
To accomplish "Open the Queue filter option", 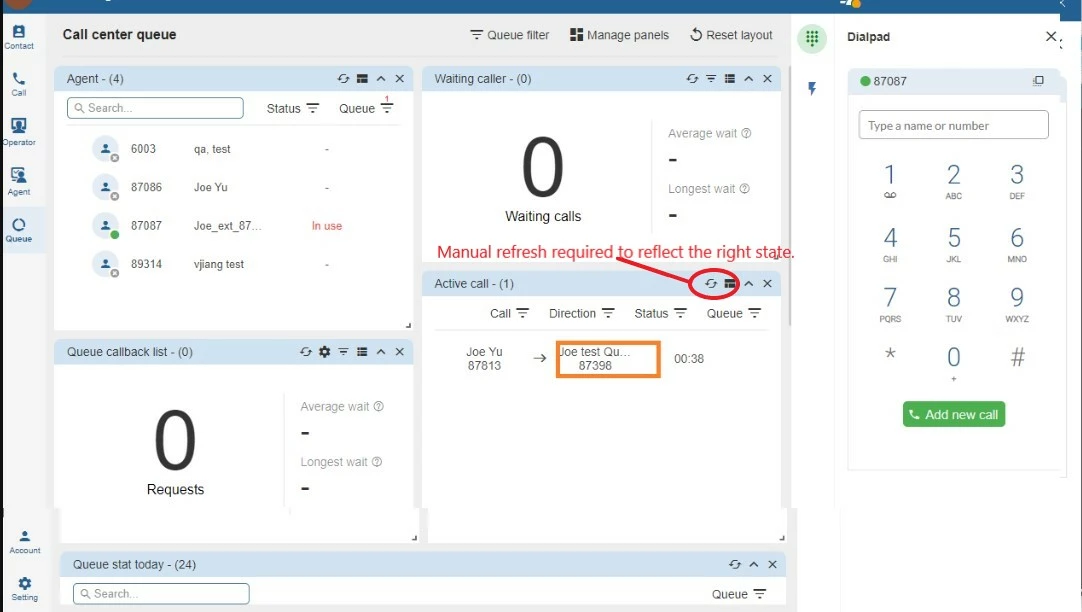I will (509, 34).
